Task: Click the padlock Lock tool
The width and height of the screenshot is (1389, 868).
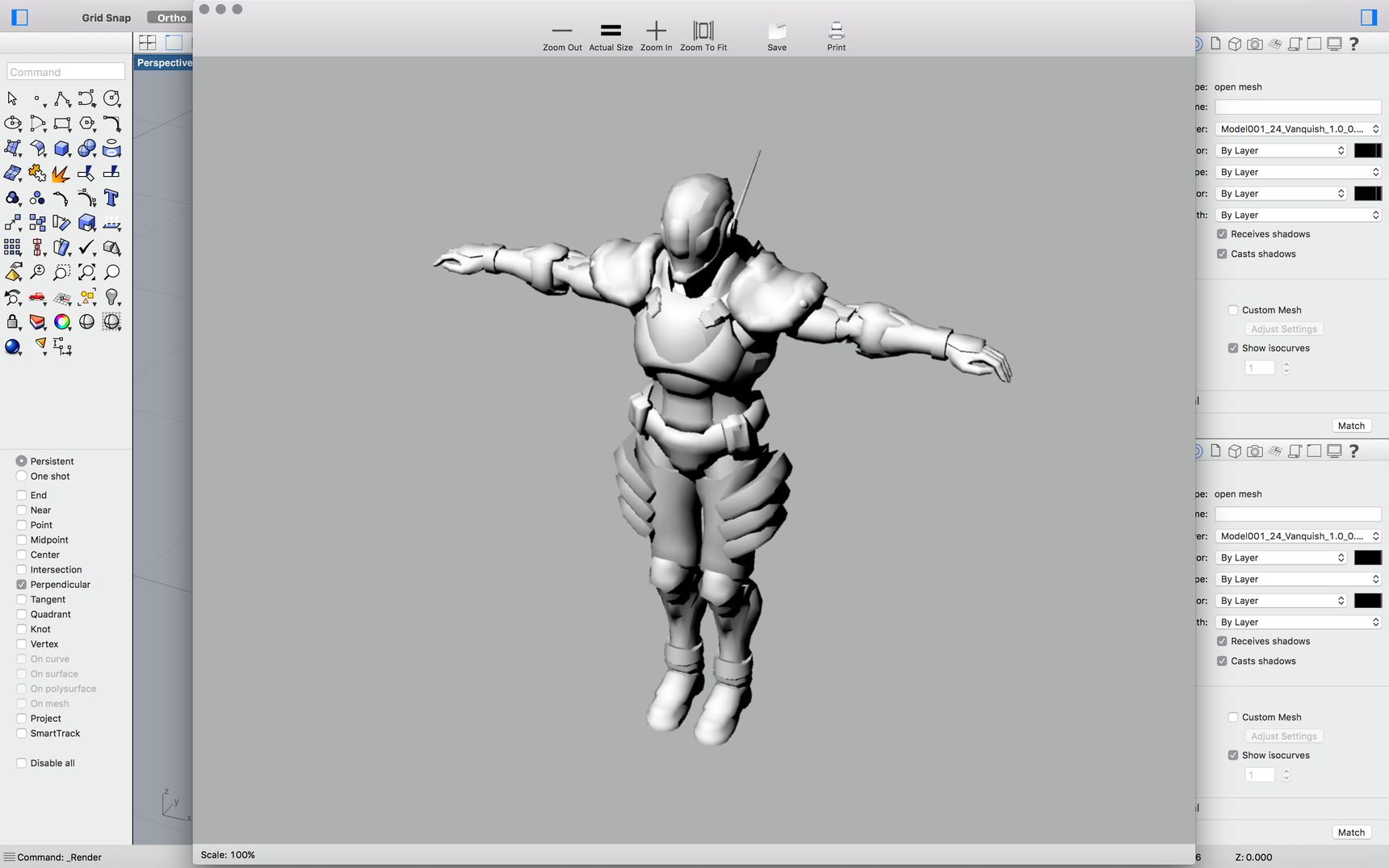Action: (x=12, y=321)
